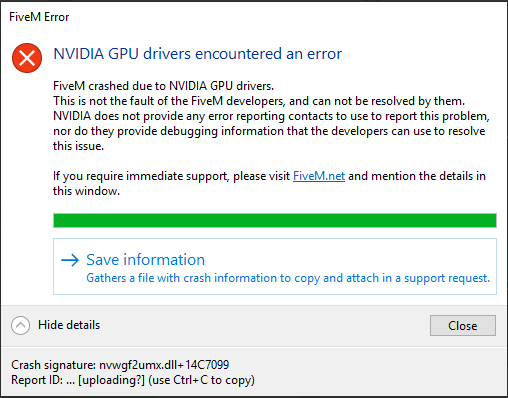The image size is (508, 398).
Task: Select the Save information command link
Action: tap(275, 267)
